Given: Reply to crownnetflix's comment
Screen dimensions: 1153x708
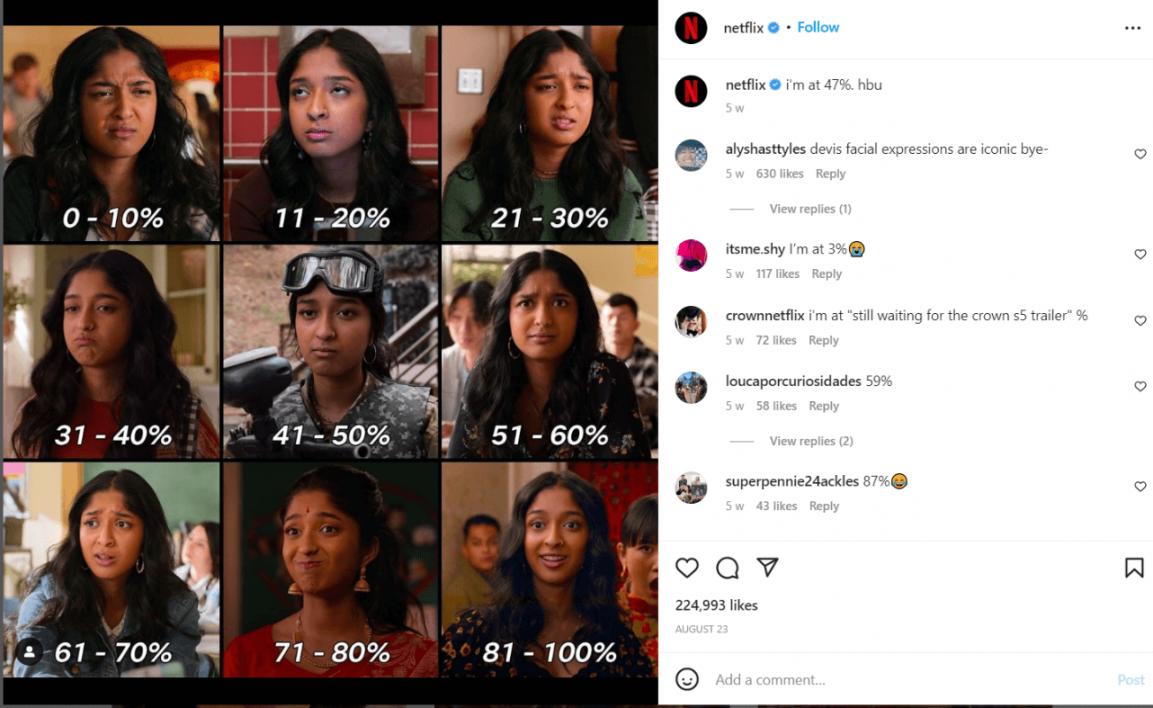Looking at the screenshot, I should (824, 340).
